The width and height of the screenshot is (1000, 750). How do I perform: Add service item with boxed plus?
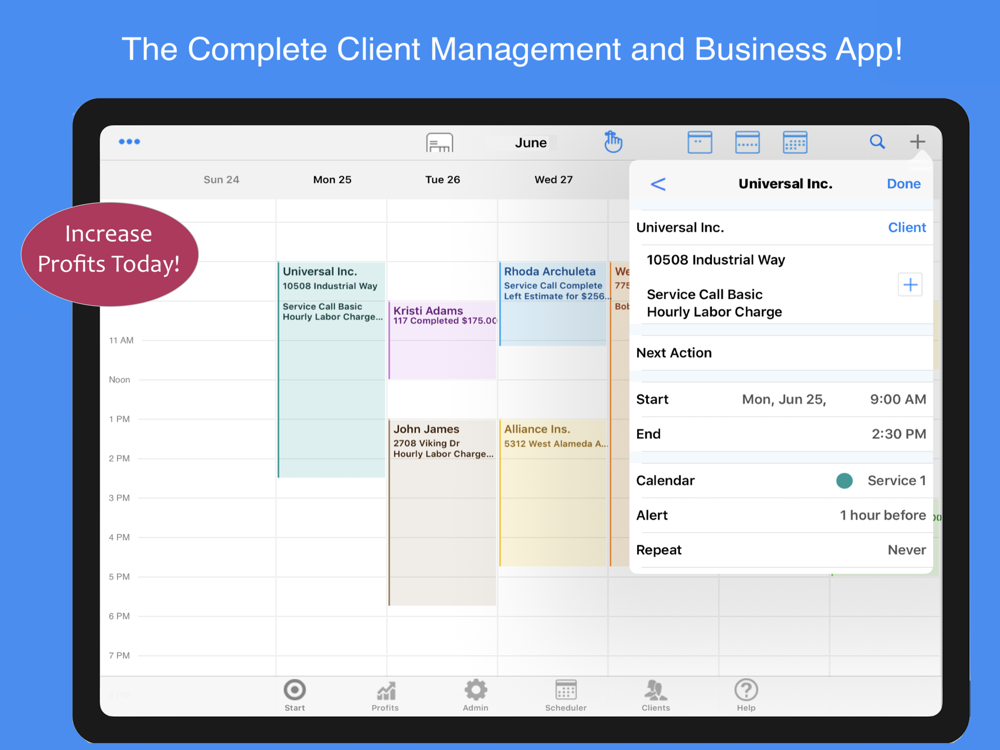(910, 284)
